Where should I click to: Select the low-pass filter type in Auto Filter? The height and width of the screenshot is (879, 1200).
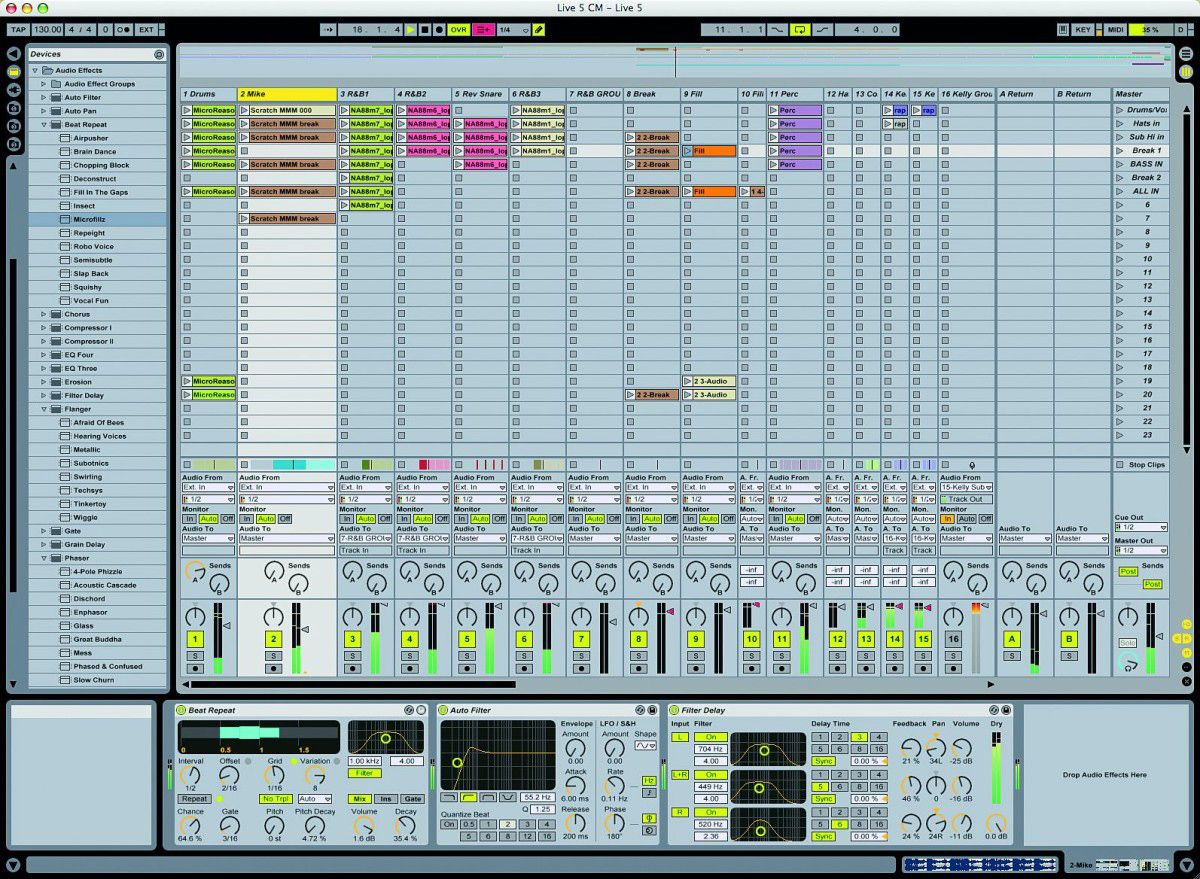pyautogui.click(x=449, y=797)
